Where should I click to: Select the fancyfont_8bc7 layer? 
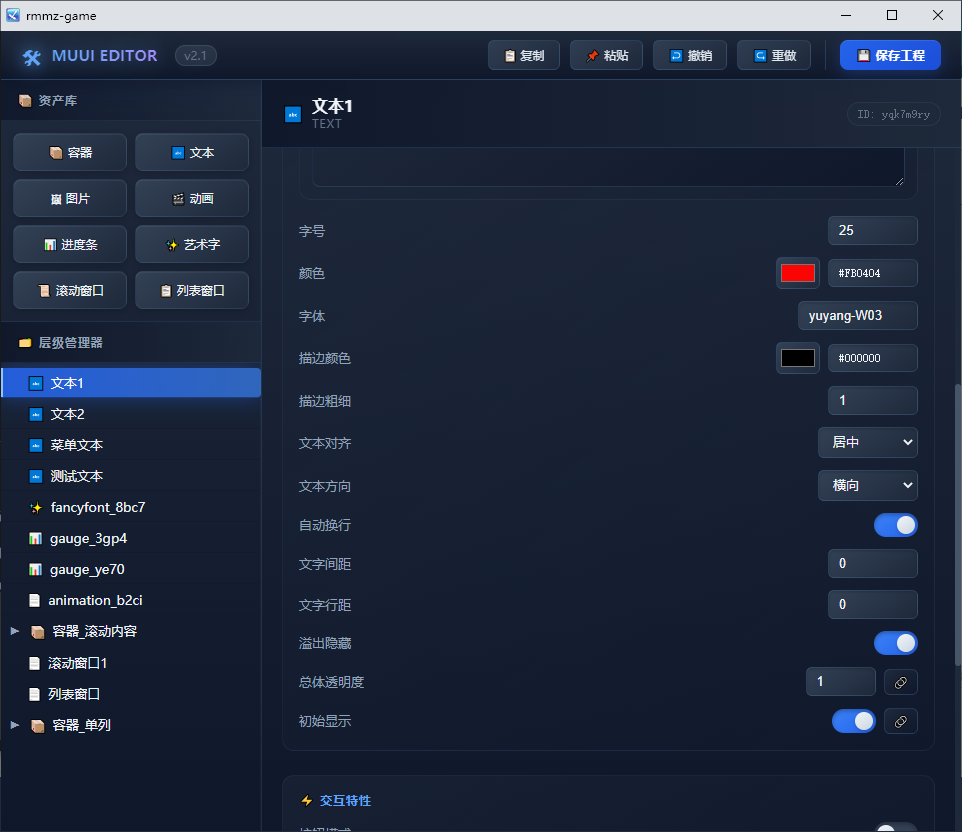pyautogui.click(x=131, y=507)
